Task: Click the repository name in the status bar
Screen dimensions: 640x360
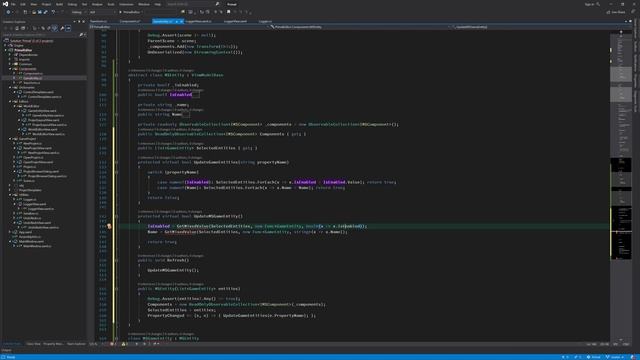Action: [594, 357]
